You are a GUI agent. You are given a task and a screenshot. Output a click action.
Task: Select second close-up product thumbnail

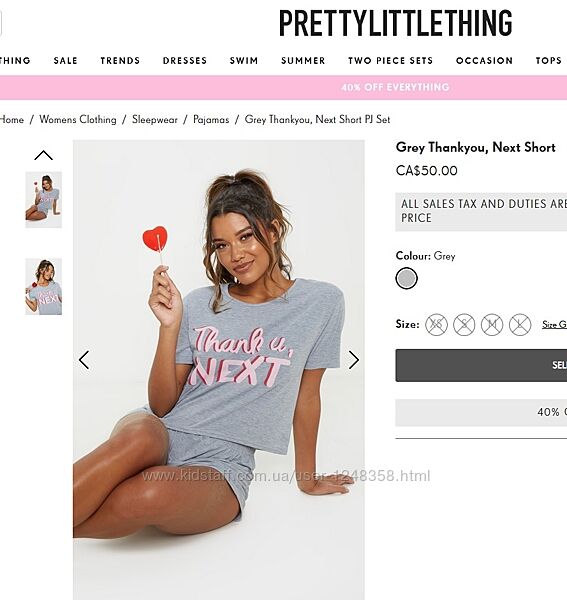(44, 287)
